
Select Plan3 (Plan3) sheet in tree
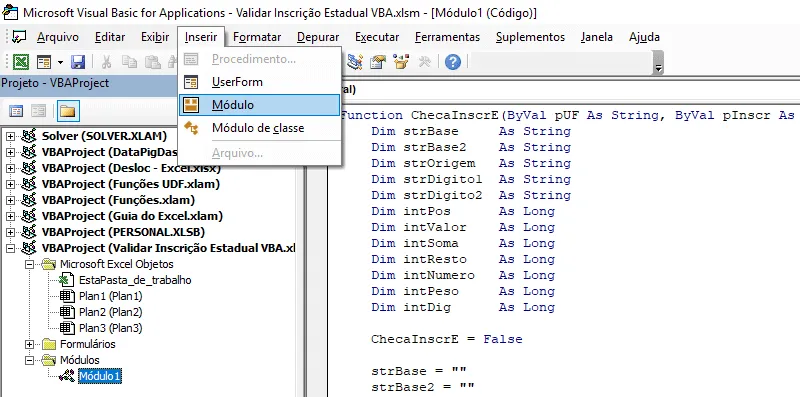110,328
